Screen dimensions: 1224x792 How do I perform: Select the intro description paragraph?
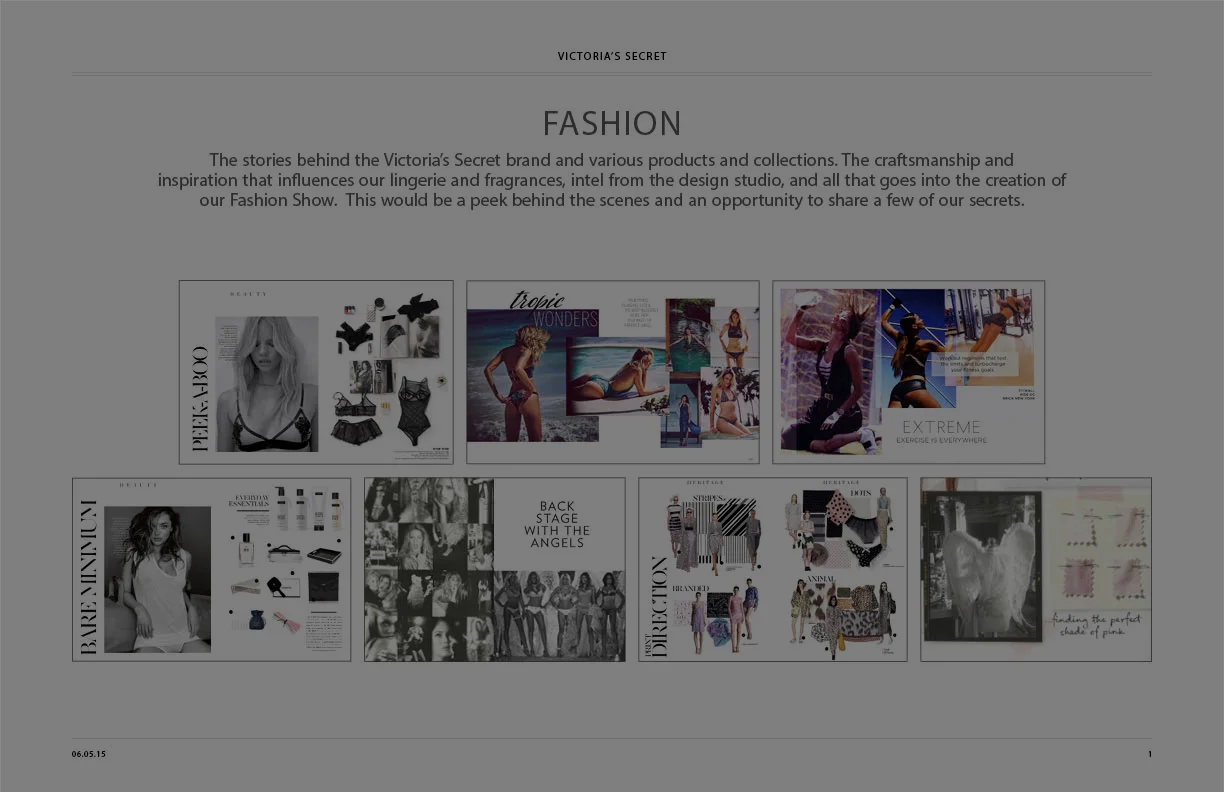point(612,180)
